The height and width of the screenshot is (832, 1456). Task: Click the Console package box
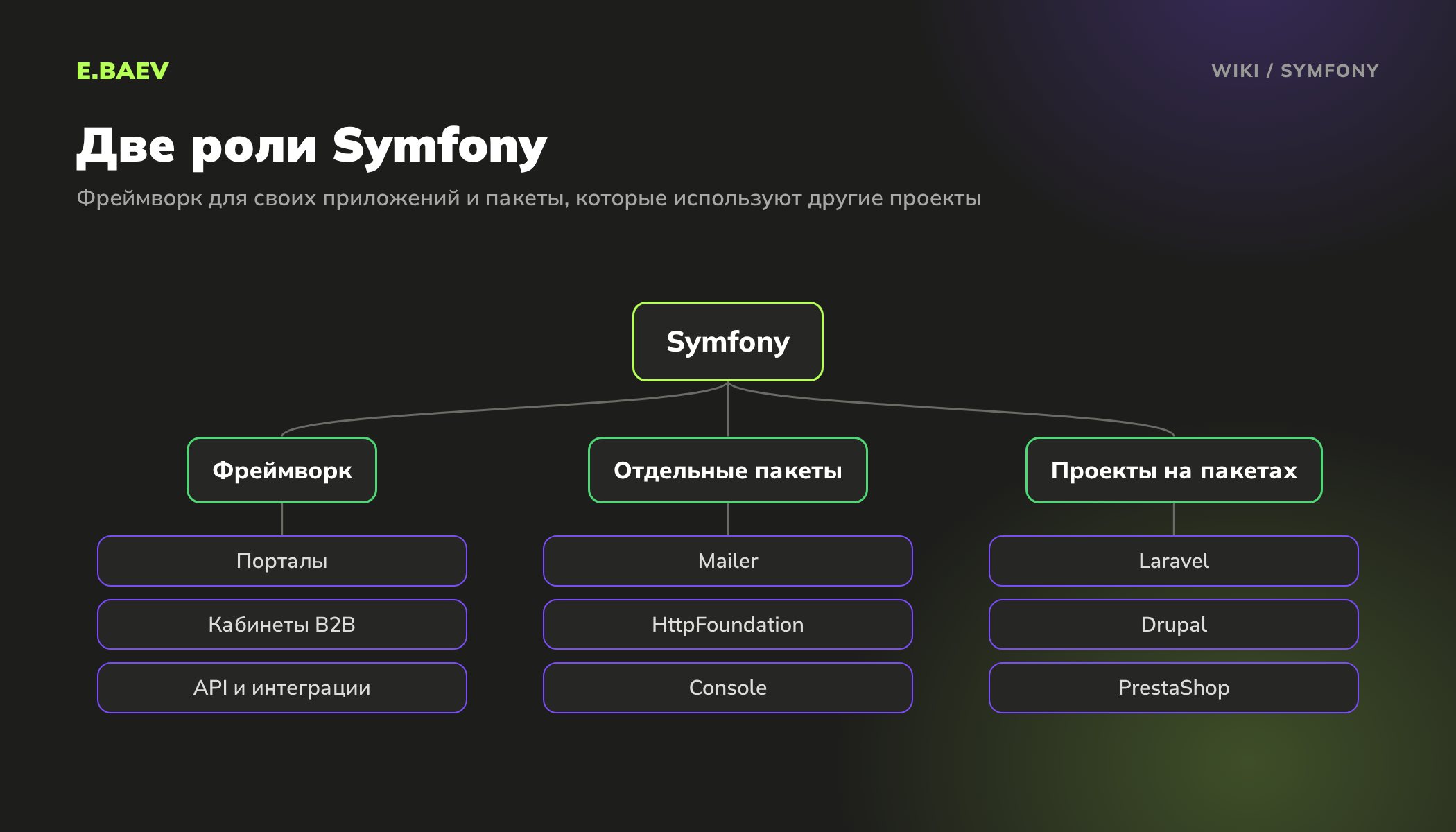pyautogui.click(x=728, y=688)
